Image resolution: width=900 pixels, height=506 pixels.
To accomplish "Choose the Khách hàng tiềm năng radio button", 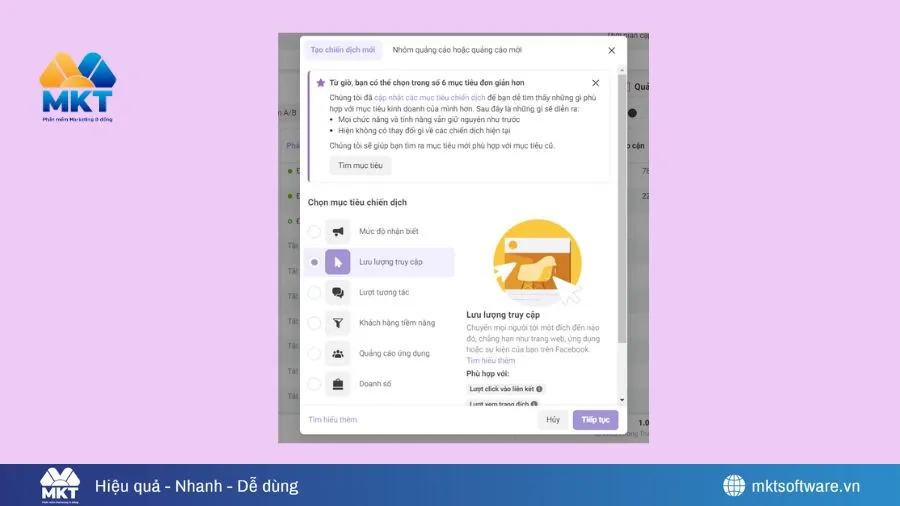I will [x=314, y=322].
